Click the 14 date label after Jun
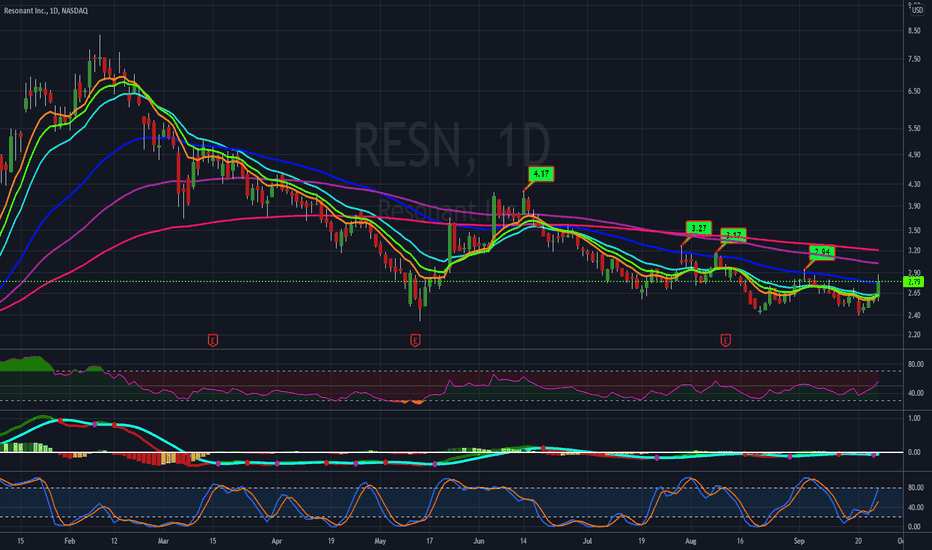This screenshot has width=932, height=550. pos(524,541)
